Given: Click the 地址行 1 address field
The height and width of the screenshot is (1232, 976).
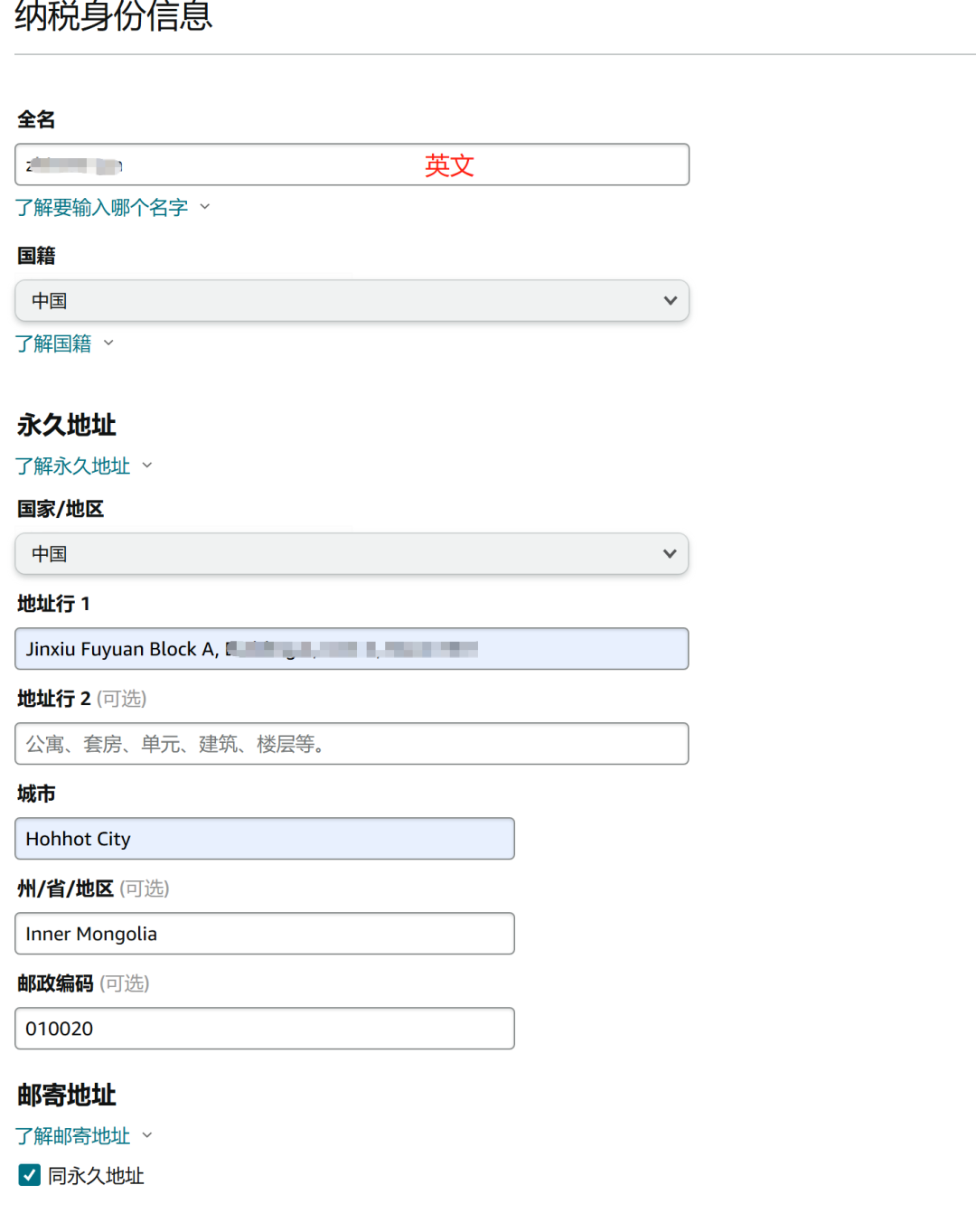Looking at the screenshot, I should click(x=352, y=648).
